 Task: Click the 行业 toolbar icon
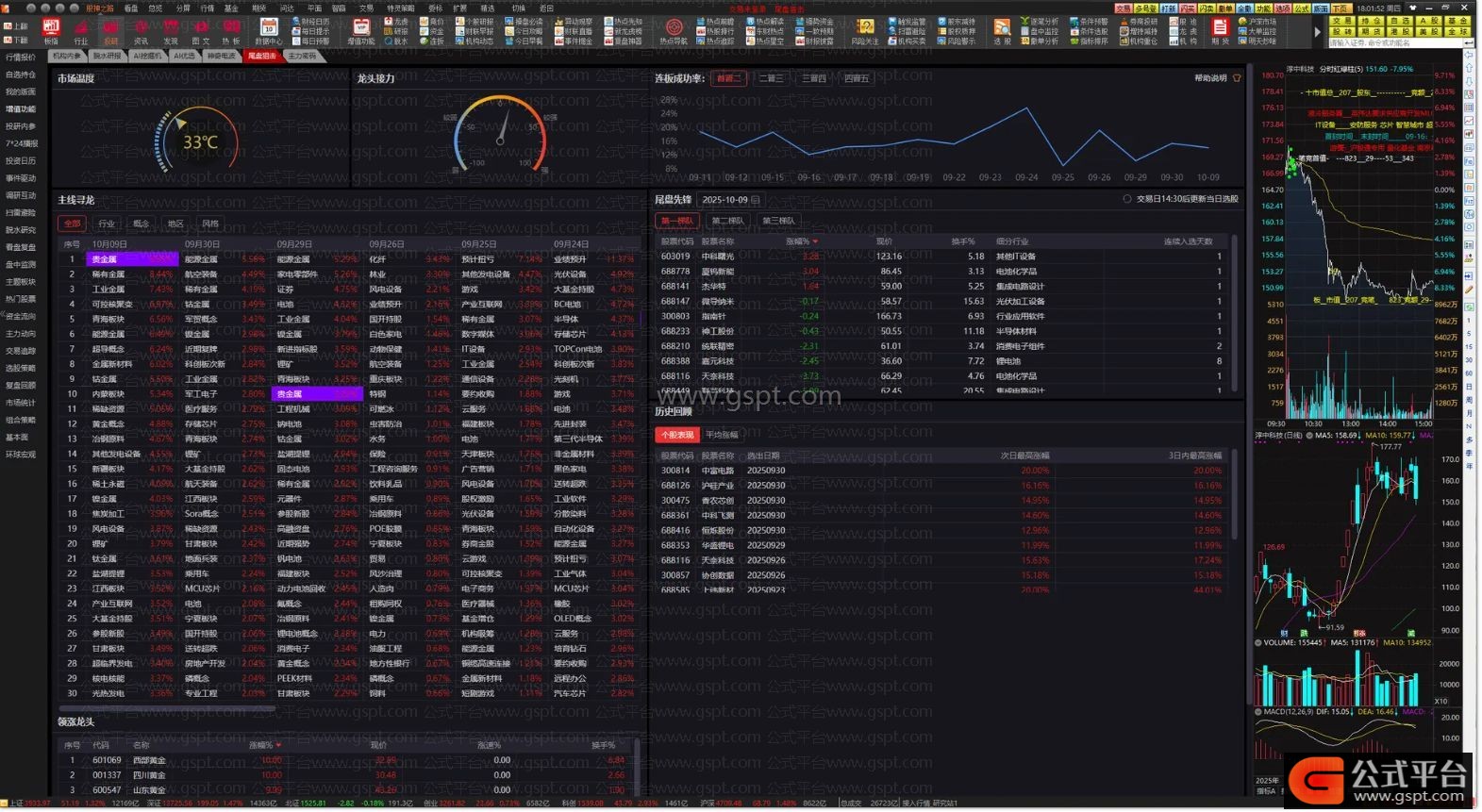point(80,26)
